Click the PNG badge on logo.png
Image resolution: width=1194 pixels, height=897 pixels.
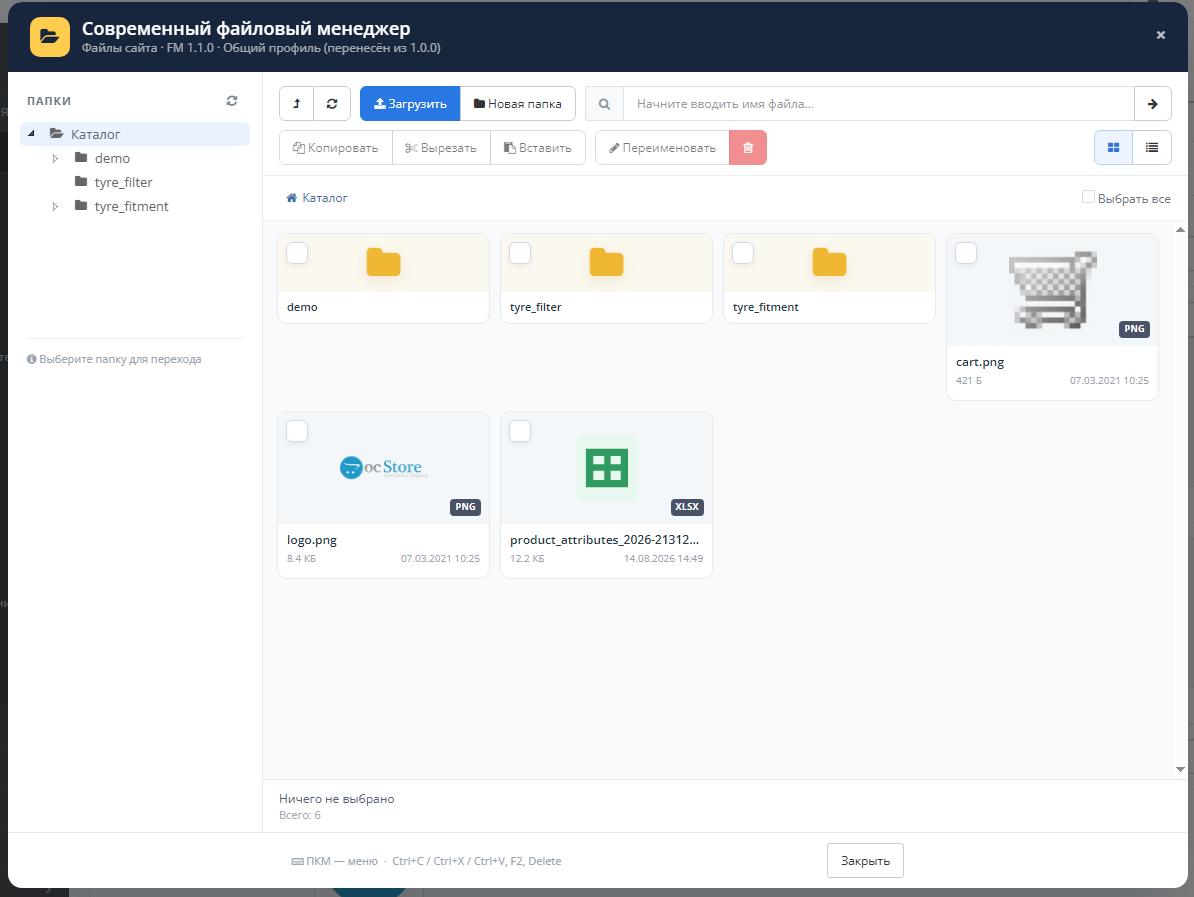click(465, 506)
